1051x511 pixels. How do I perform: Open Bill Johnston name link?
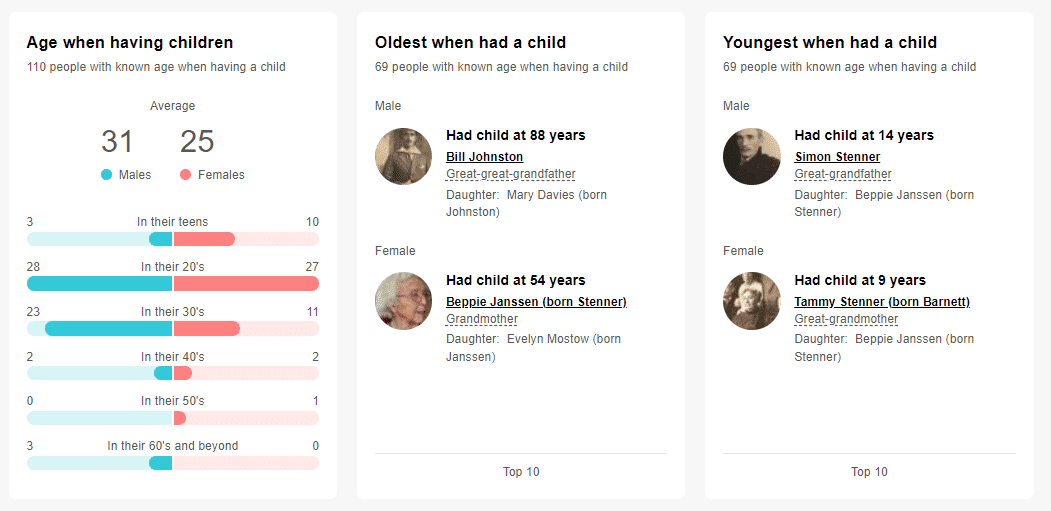tap(484, 157)
